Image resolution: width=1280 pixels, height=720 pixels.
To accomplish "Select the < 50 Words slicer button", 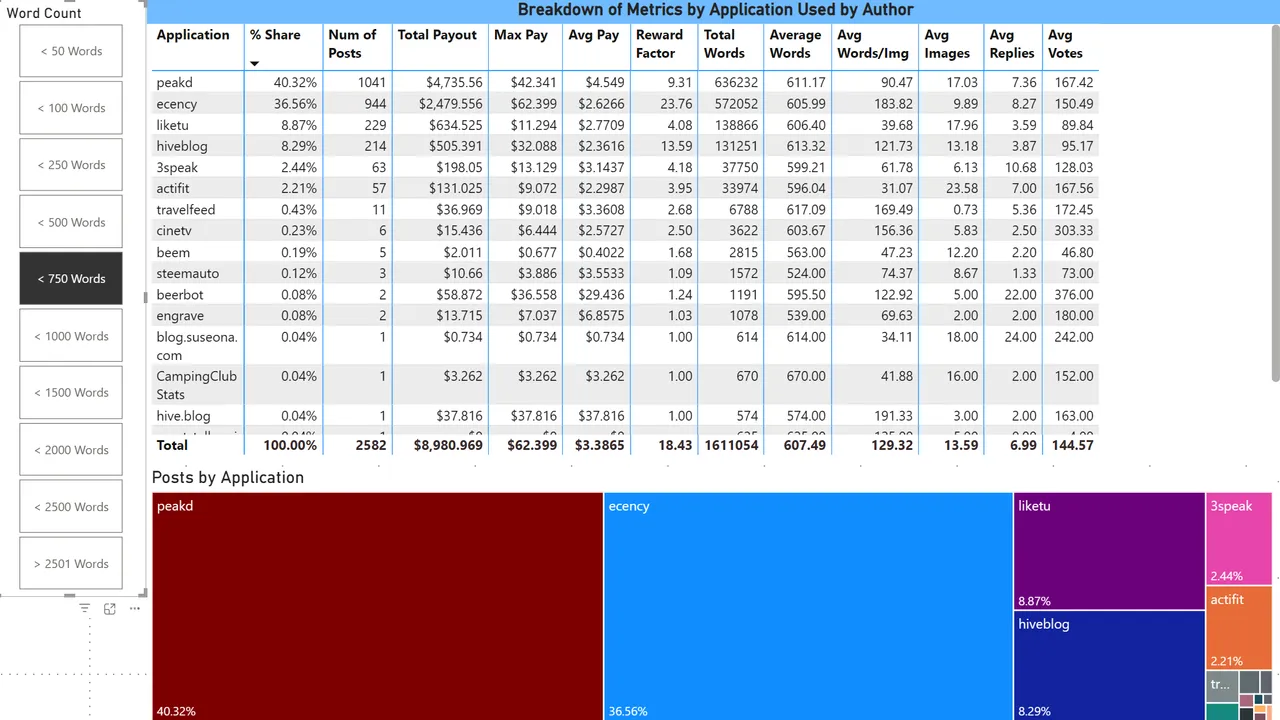I will pyautogui.click(x=71, y=51).
